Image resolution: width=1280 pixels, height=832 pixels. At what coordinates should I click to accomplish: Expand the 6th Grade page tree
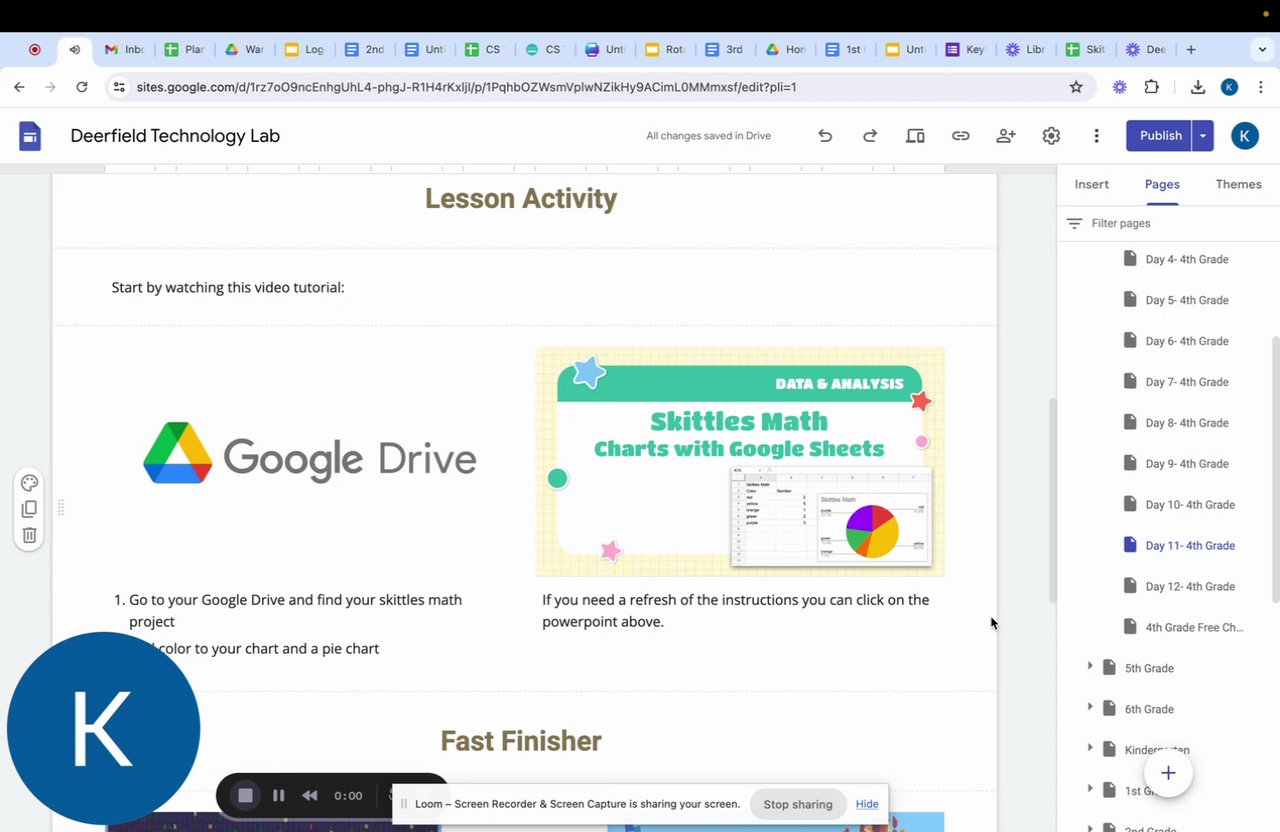pos(1090,707)
